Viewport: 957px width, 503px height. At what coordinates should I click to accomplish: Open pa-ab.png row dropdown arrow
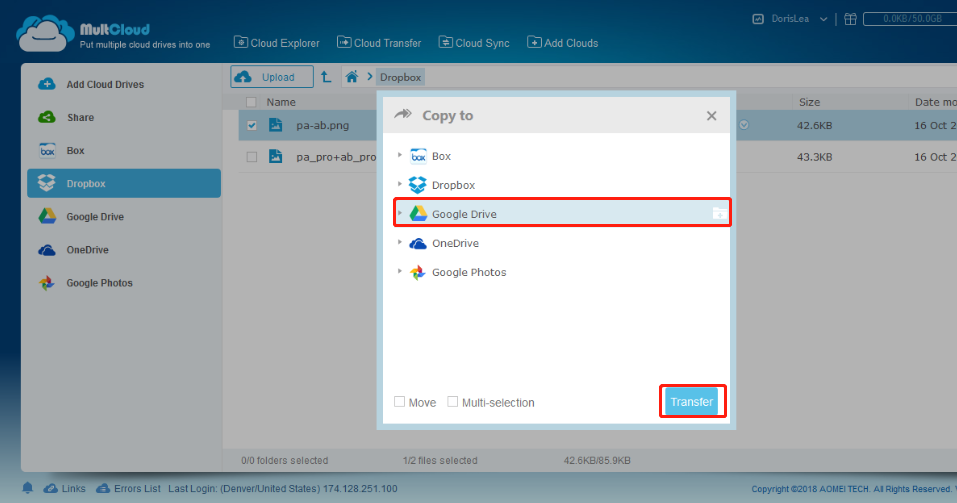(744, 125)
